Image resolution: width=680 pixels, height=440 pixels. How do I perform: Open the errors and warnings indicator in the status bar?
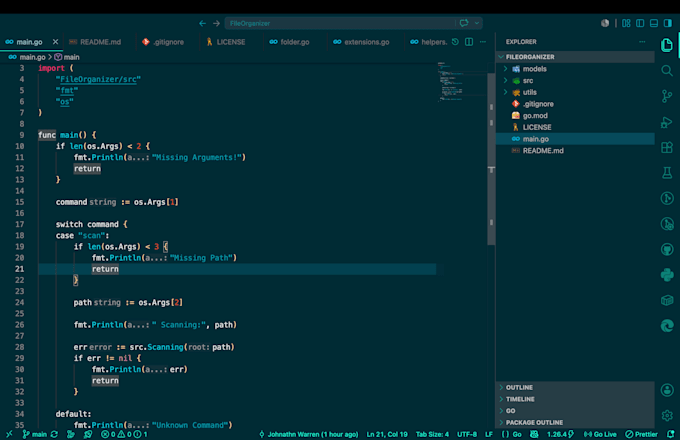click(x=124, y=434)
